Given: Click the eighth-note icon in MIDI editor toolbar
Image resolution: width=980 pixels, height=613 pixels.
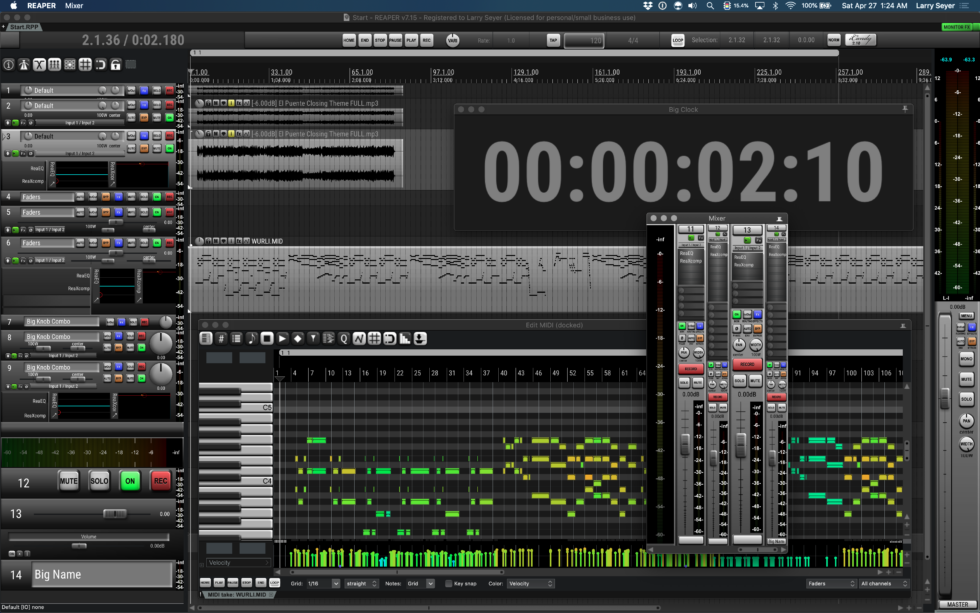Looking at the screenshot, I should [x=251, y=338].
